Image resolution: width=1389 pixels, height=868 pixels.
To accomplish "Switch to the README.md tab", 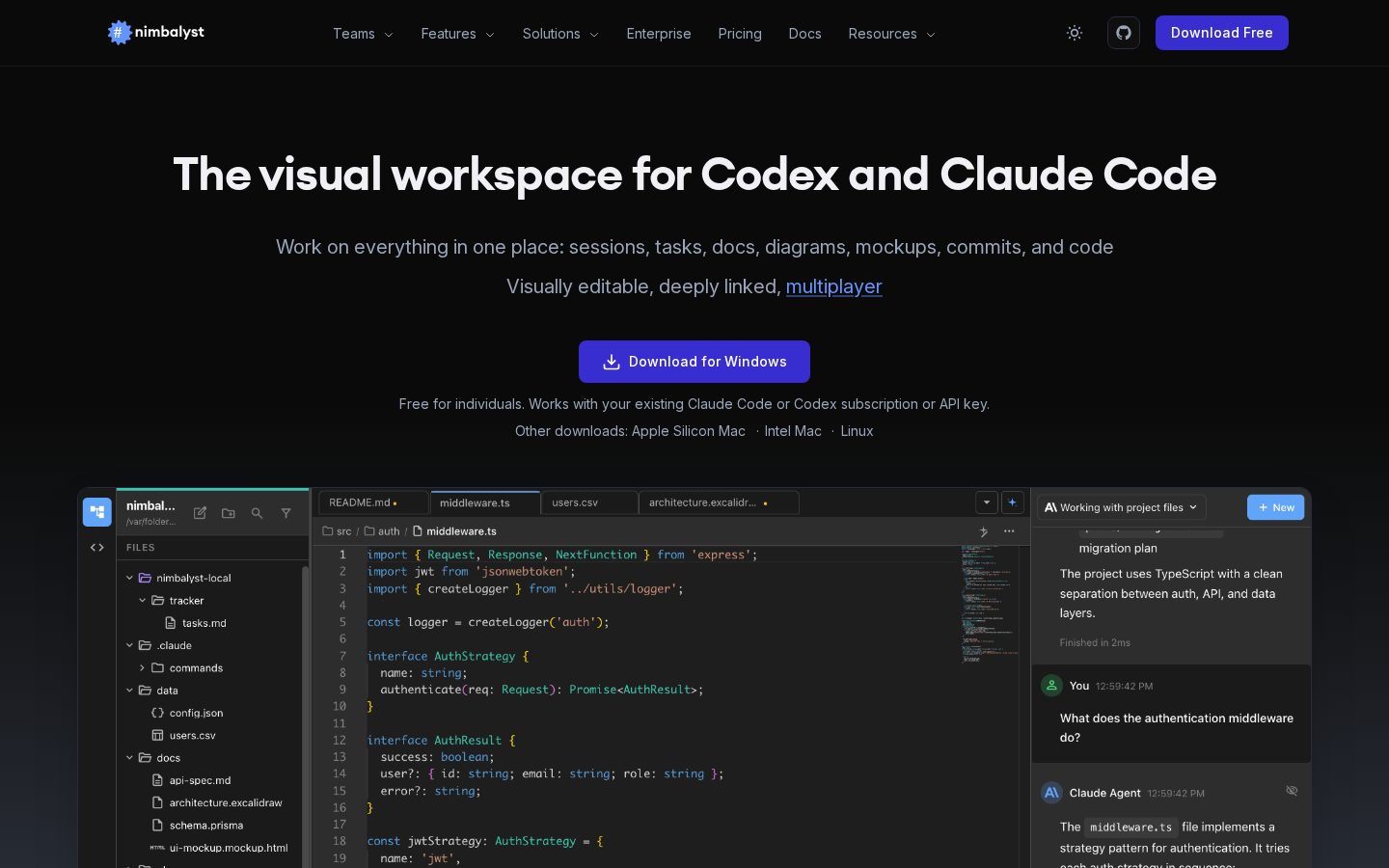I will pyautogui.click(x=373, y=502).
